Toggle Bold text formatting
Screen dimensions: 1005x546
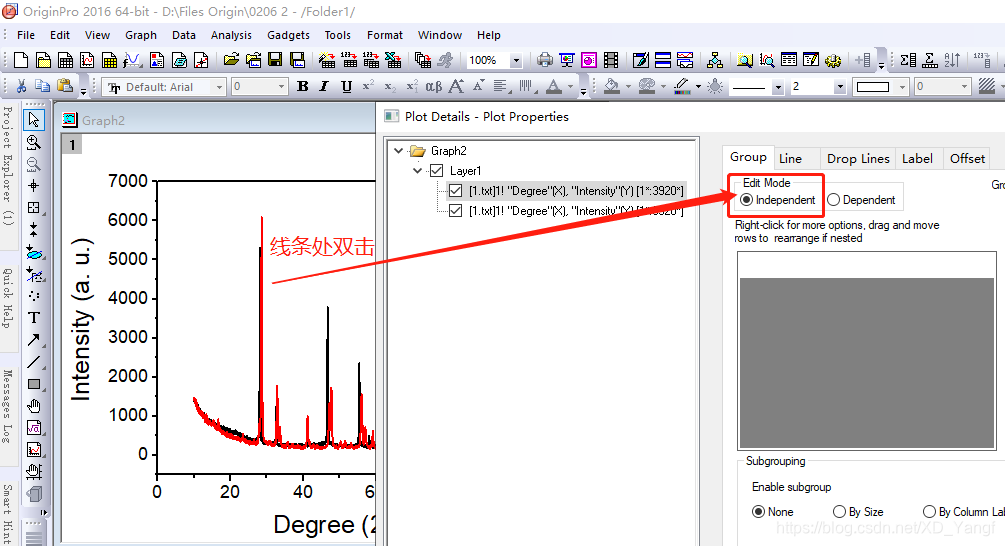303,86
